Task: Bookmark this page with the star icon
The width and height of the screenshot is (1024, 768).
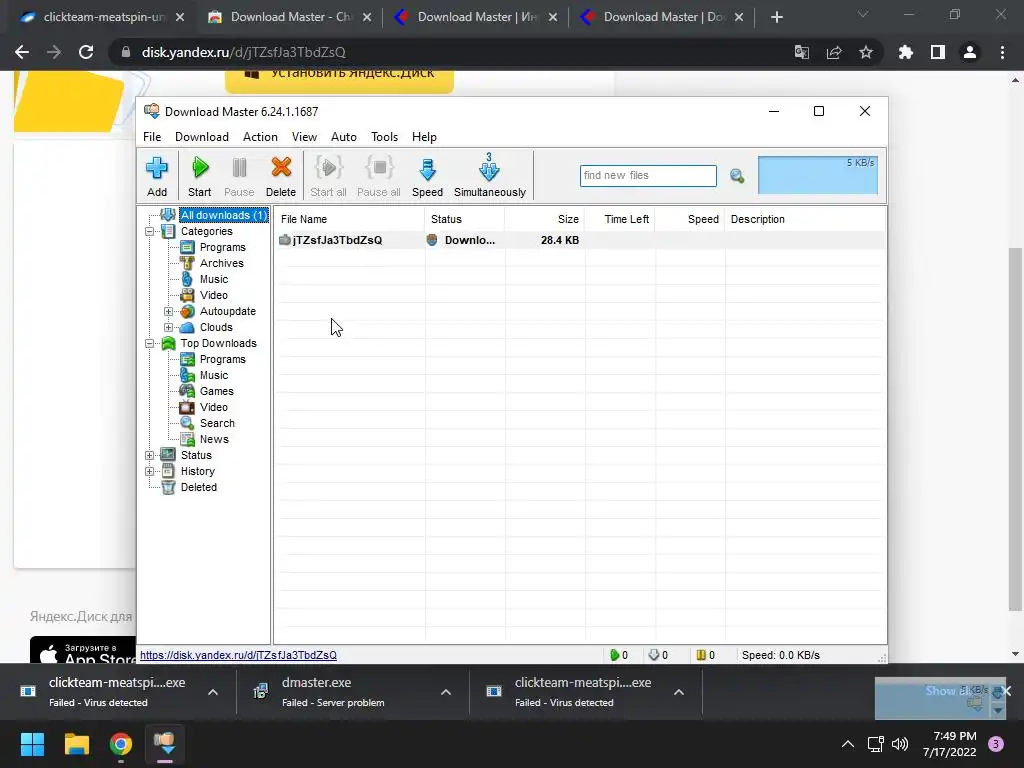Action: click(866, 52)
